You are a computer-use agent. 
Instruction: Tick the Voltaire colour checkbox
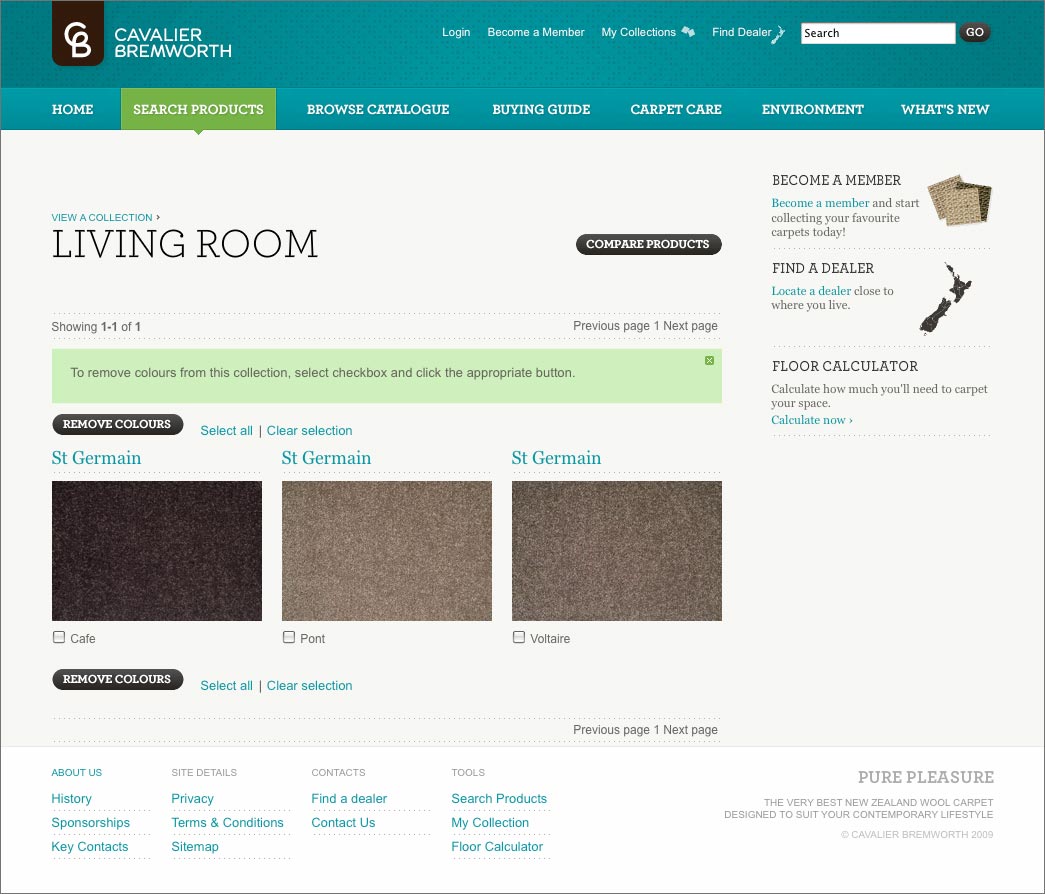pos(519,637)
